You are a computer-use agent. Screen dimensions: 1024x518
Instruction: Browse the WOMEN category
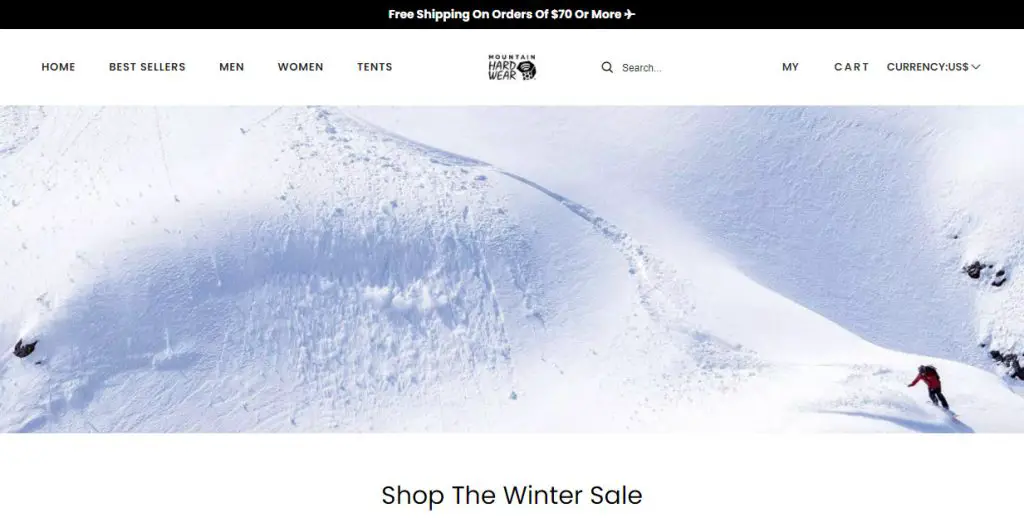(300, 67)
